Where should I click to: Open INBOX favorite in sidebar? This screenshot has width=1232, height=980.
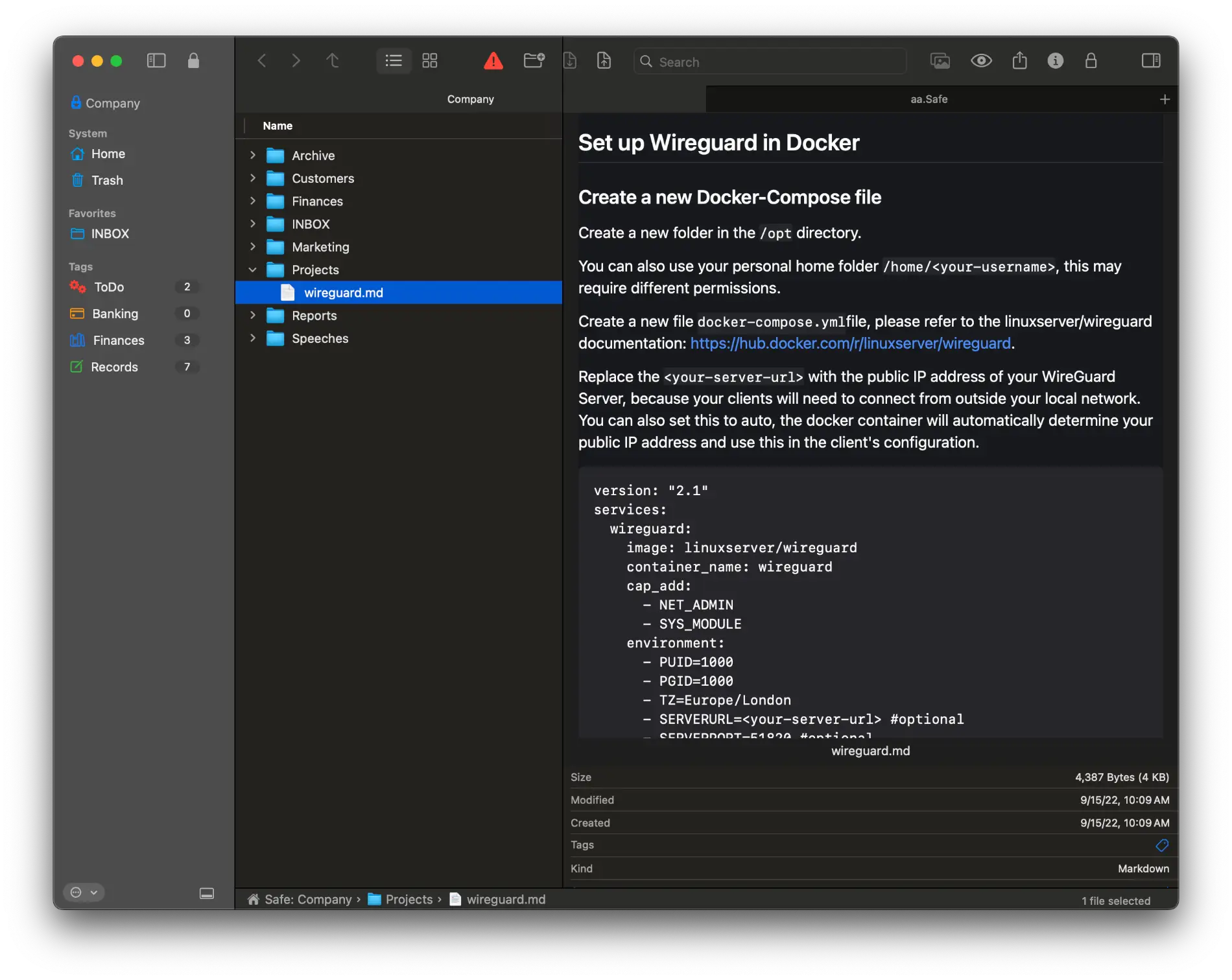(x=101, y=234)
